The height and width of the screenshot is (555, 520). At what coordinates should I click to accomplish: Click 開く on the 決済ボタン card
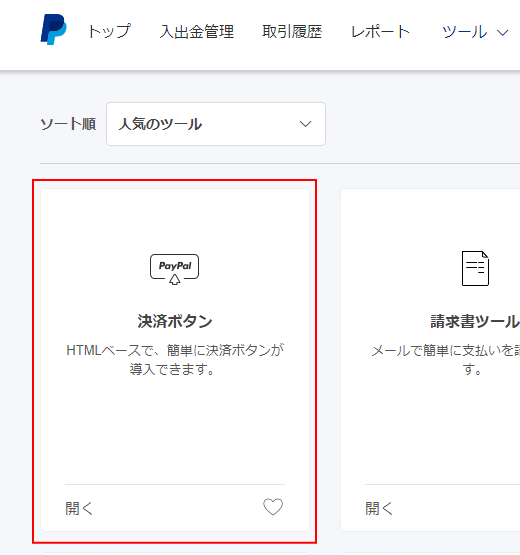(79, 508)
